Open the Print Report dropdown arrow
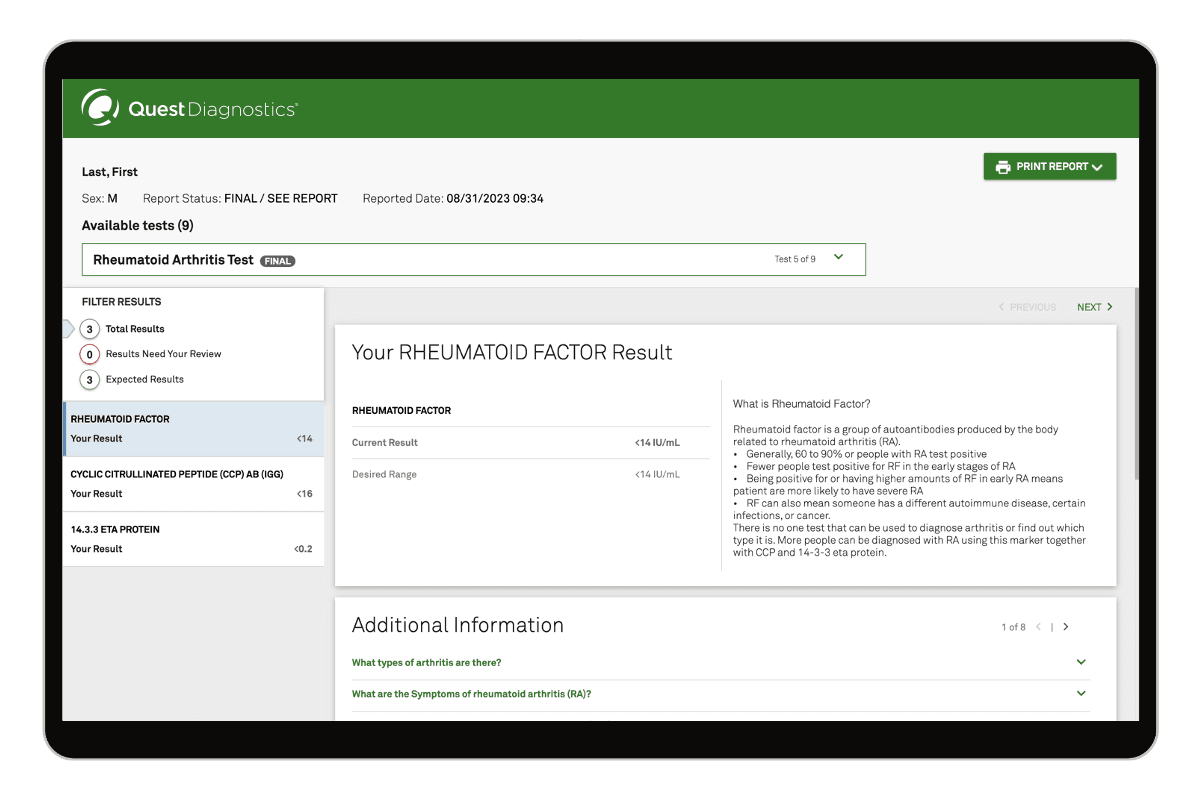Screen dimensions: 1200x800 click(x=1097, y=168)
